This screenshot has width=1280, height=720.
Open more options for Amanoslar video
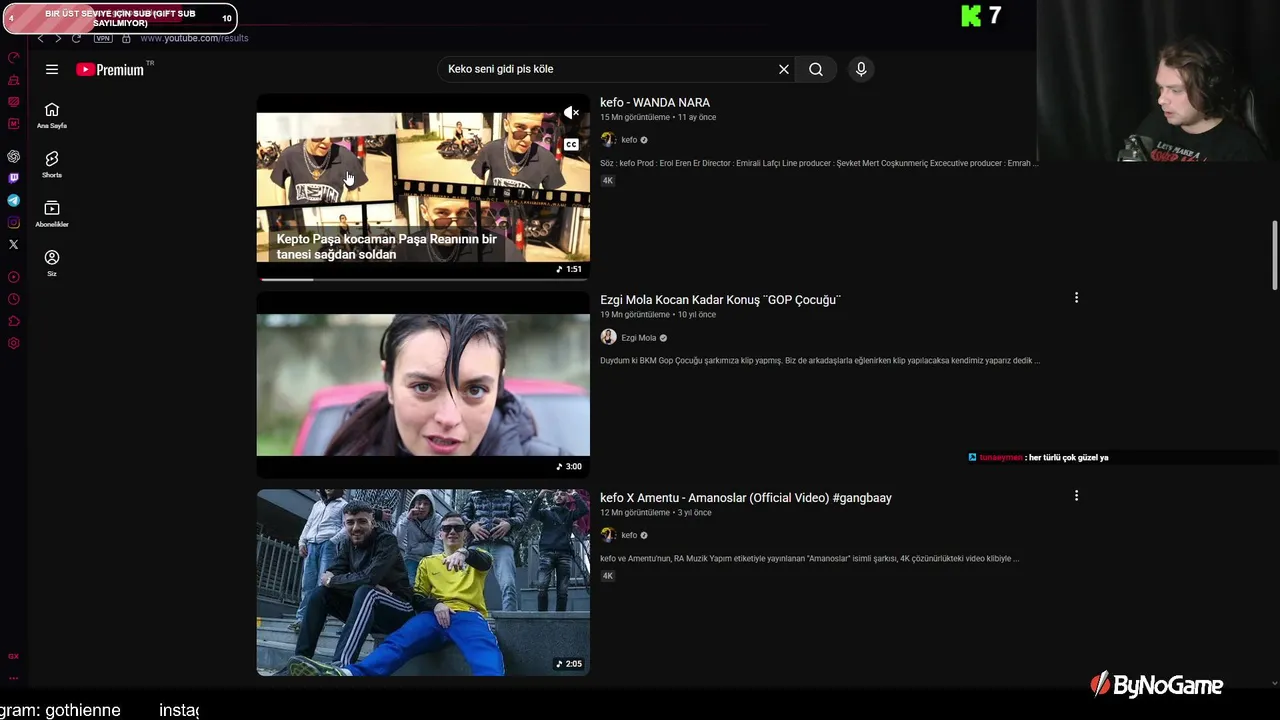pos(1076,496)
